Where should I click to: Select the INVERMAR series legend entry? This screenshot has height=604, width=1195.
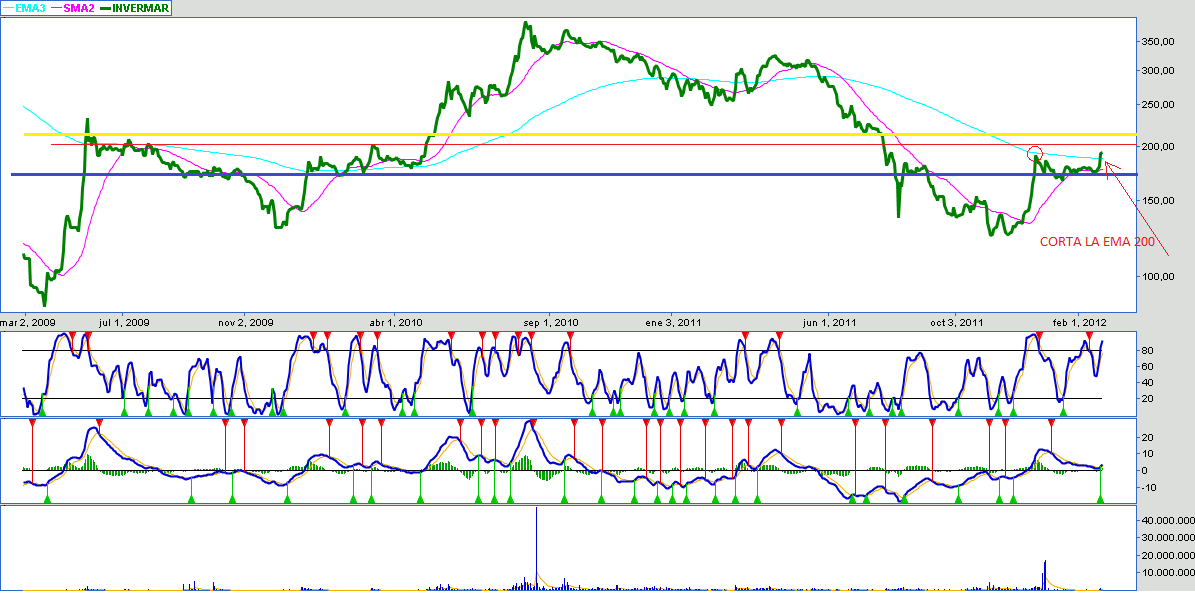click(140, 8)
